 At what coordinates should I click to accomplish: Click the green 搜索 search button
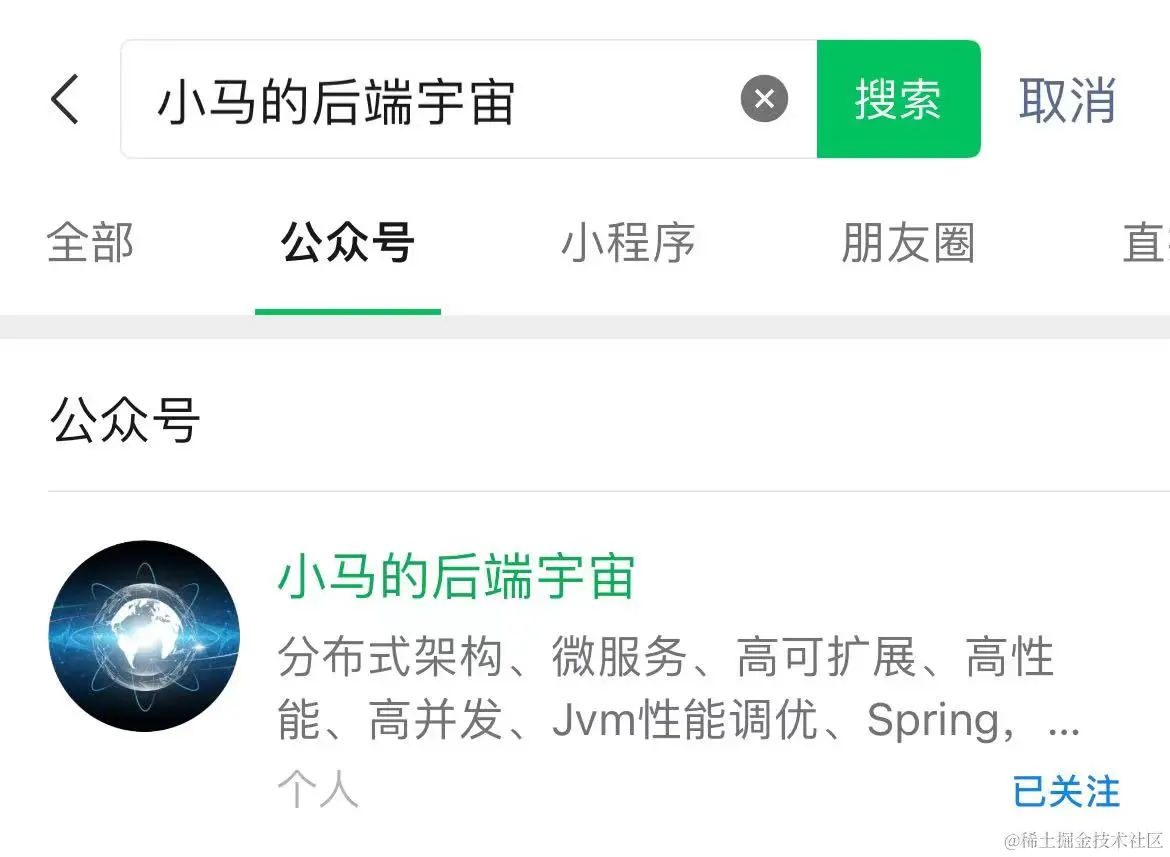[898, 98]
